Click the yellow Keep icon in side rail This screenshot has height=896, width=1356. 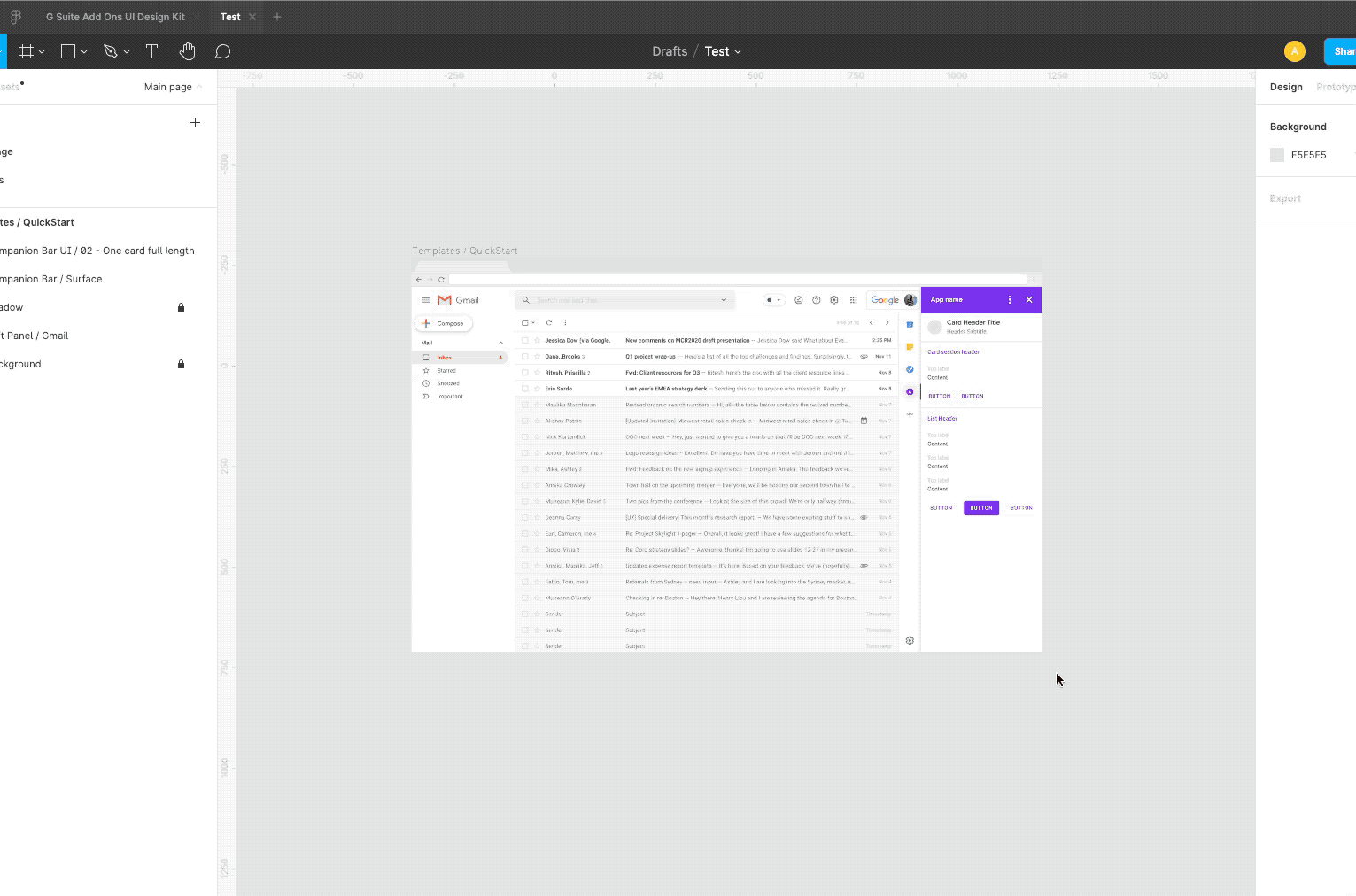(x=910, y=347)
